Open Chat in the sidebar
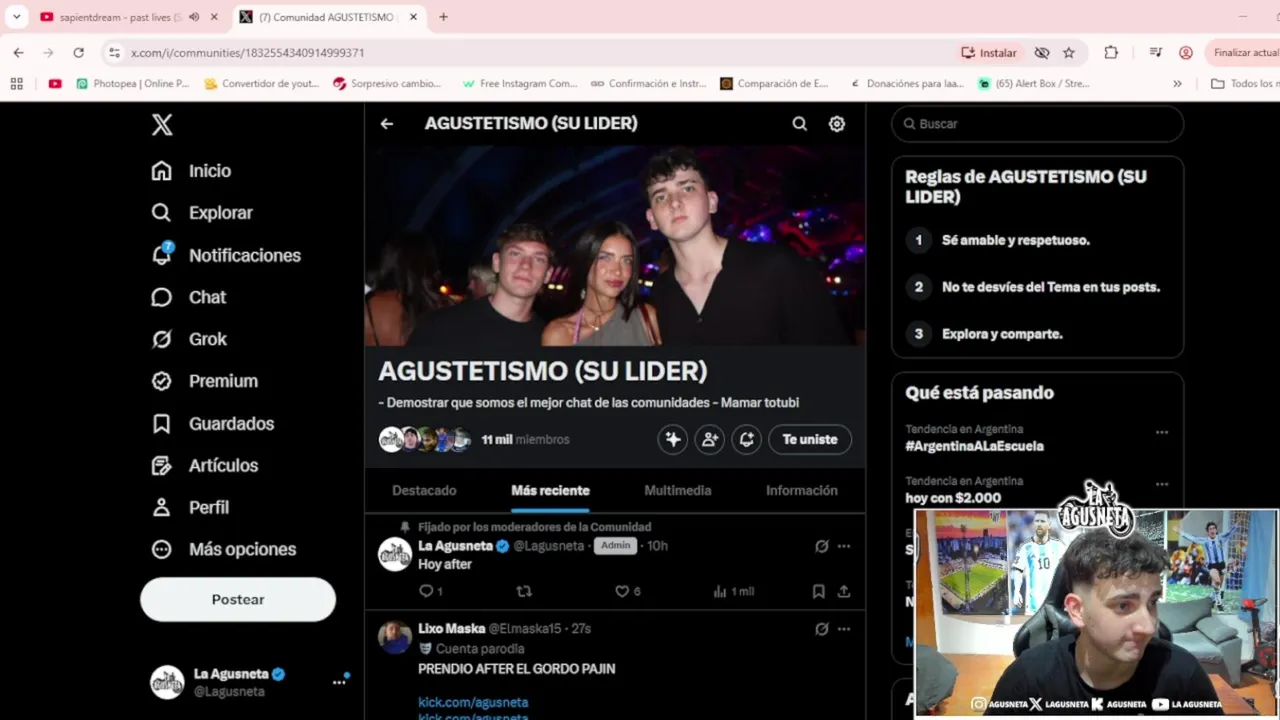The image size is (1280, 720). 188,297
